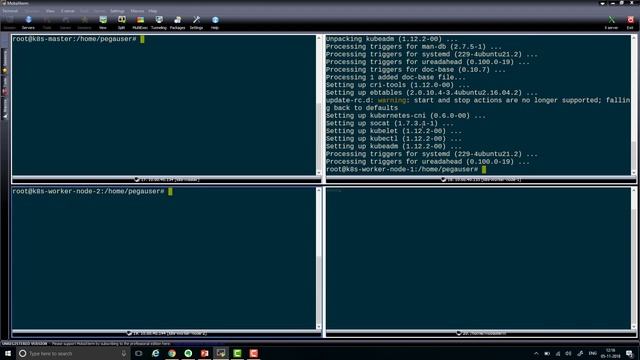Image resolution: width=640 pixels, height=360 pixels.
Task: Click the Split toolbar icon
Action: [x=122, y=23]
